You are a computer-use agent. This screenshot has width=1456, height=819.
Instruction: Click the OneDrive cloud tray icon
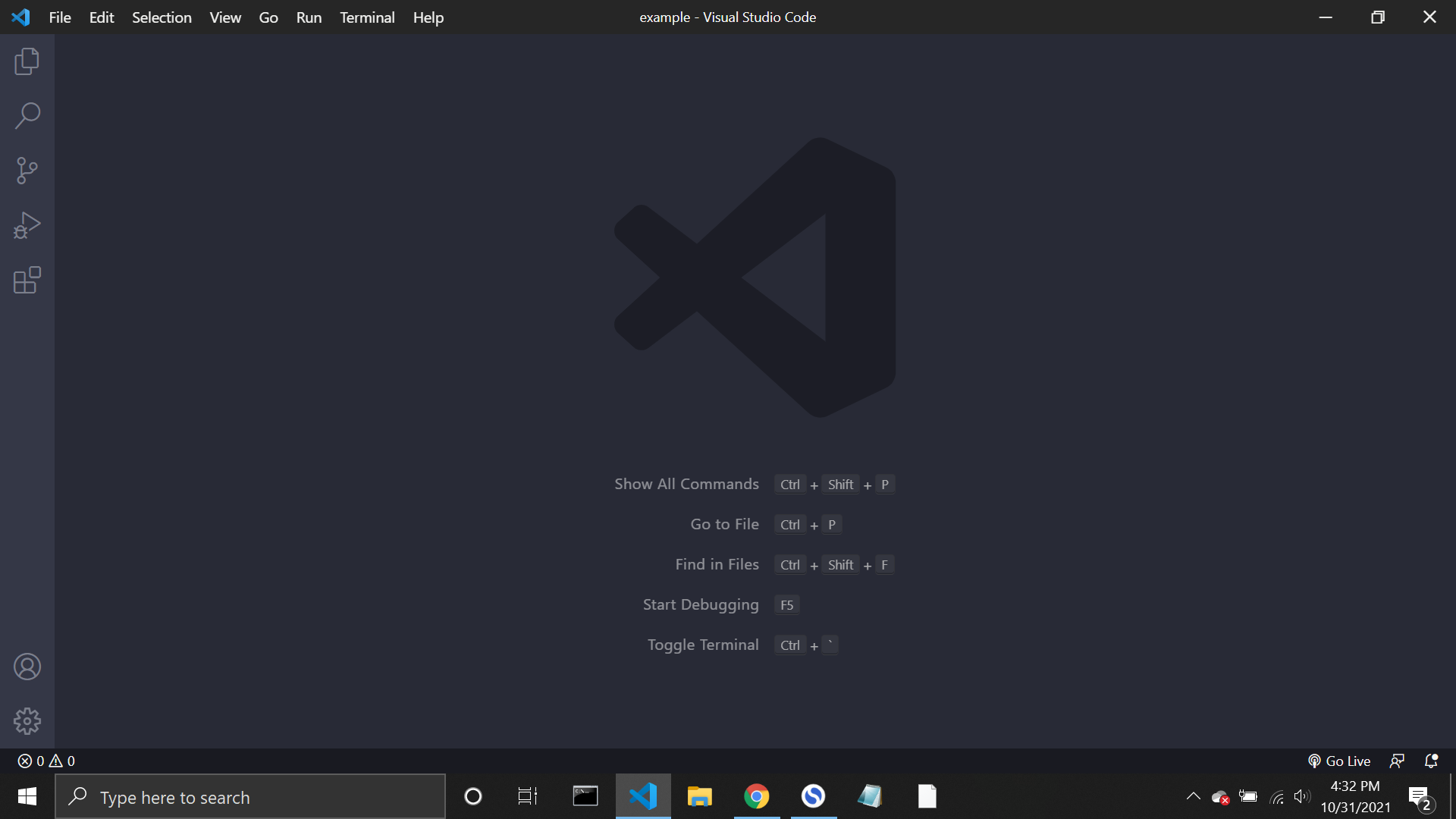(1220, 797)
